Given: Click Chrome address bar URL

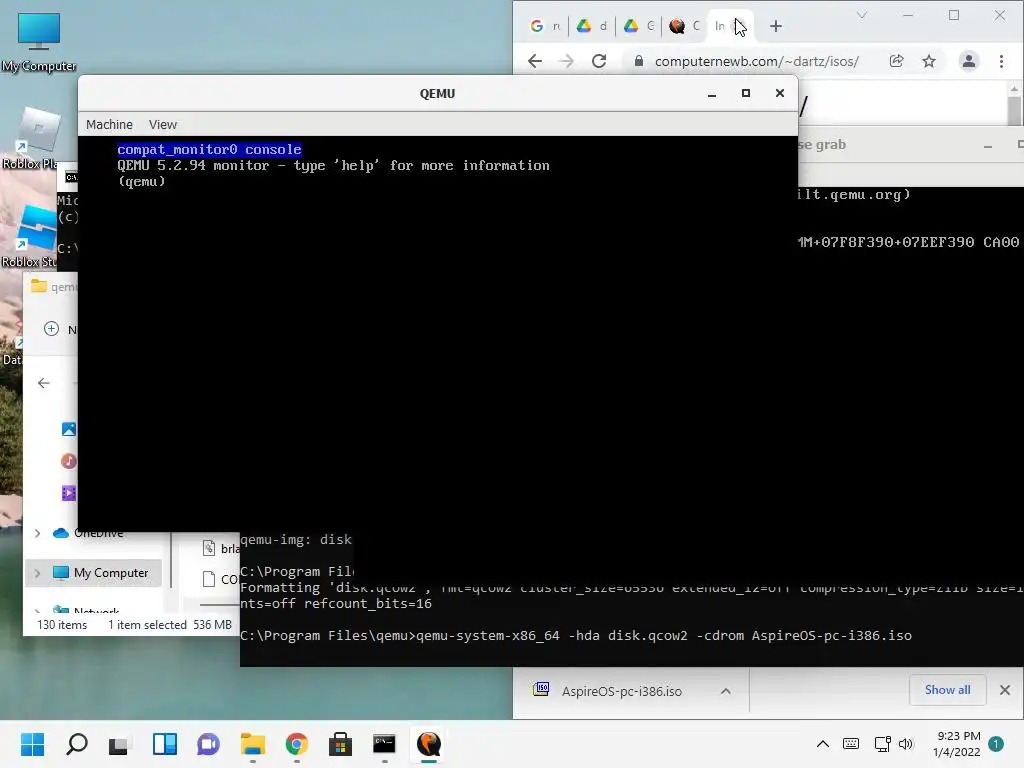Looking at the screenshot, I should click(x=756, y=61).
